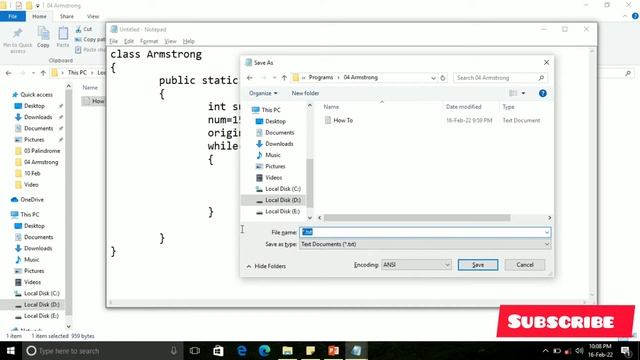
Task: Open Task View on taskbar
Action: pyautogui.click(x=195, y=351)
